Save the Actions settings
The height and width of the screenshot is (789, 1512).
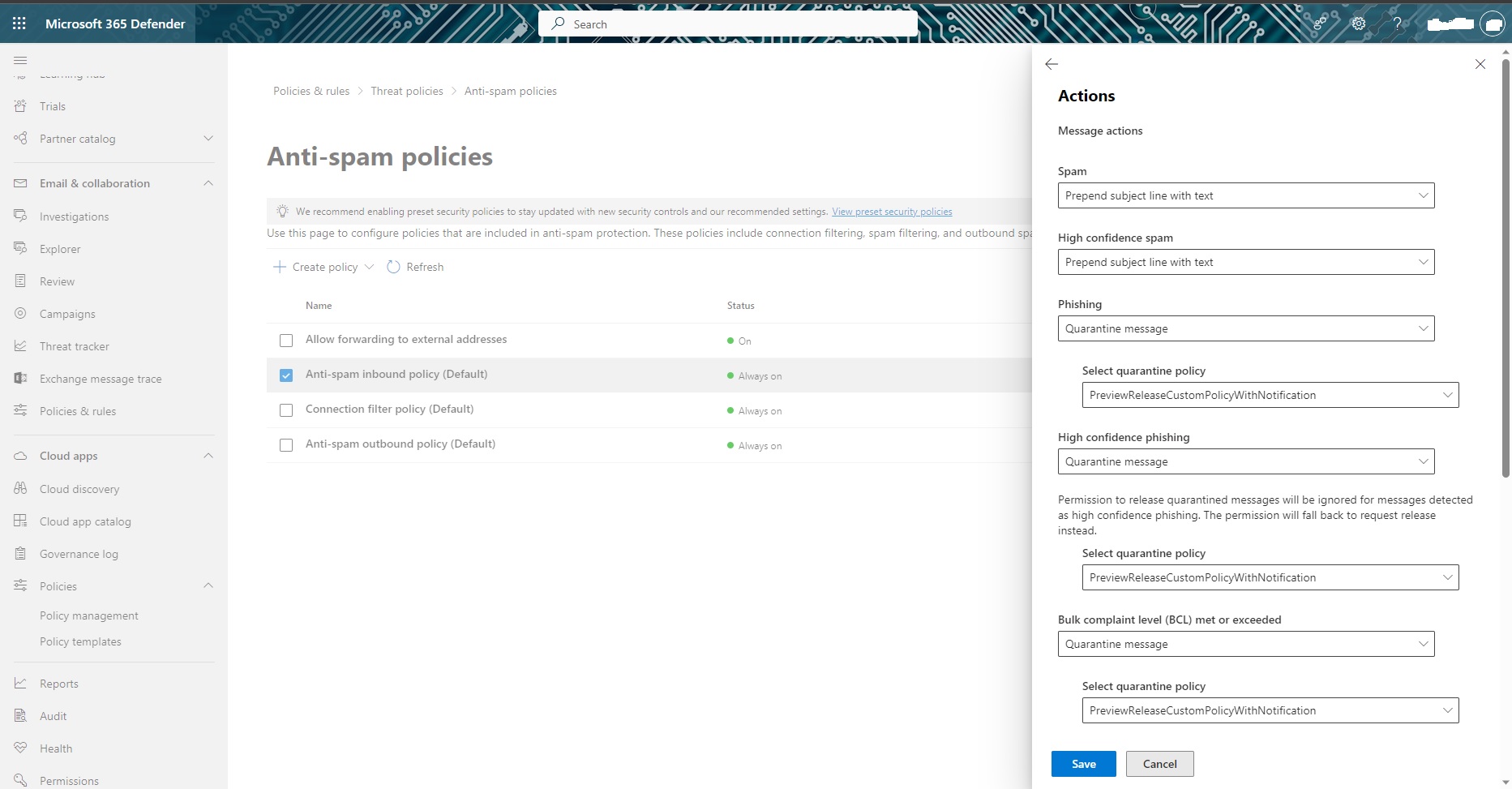point(1084,764)
